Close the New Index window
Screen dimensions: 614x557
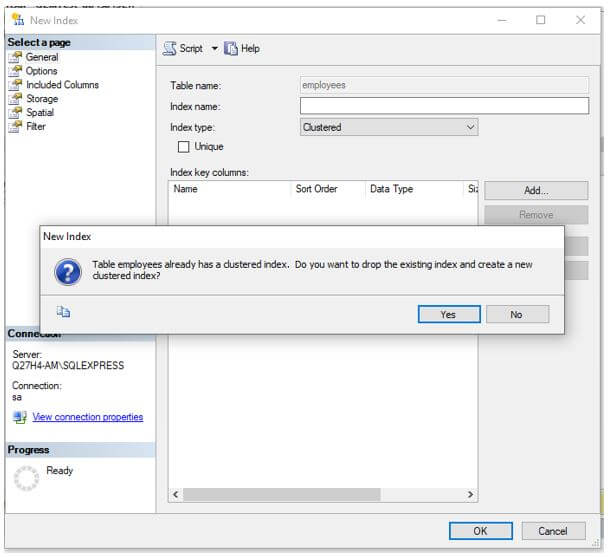(580, 20)
